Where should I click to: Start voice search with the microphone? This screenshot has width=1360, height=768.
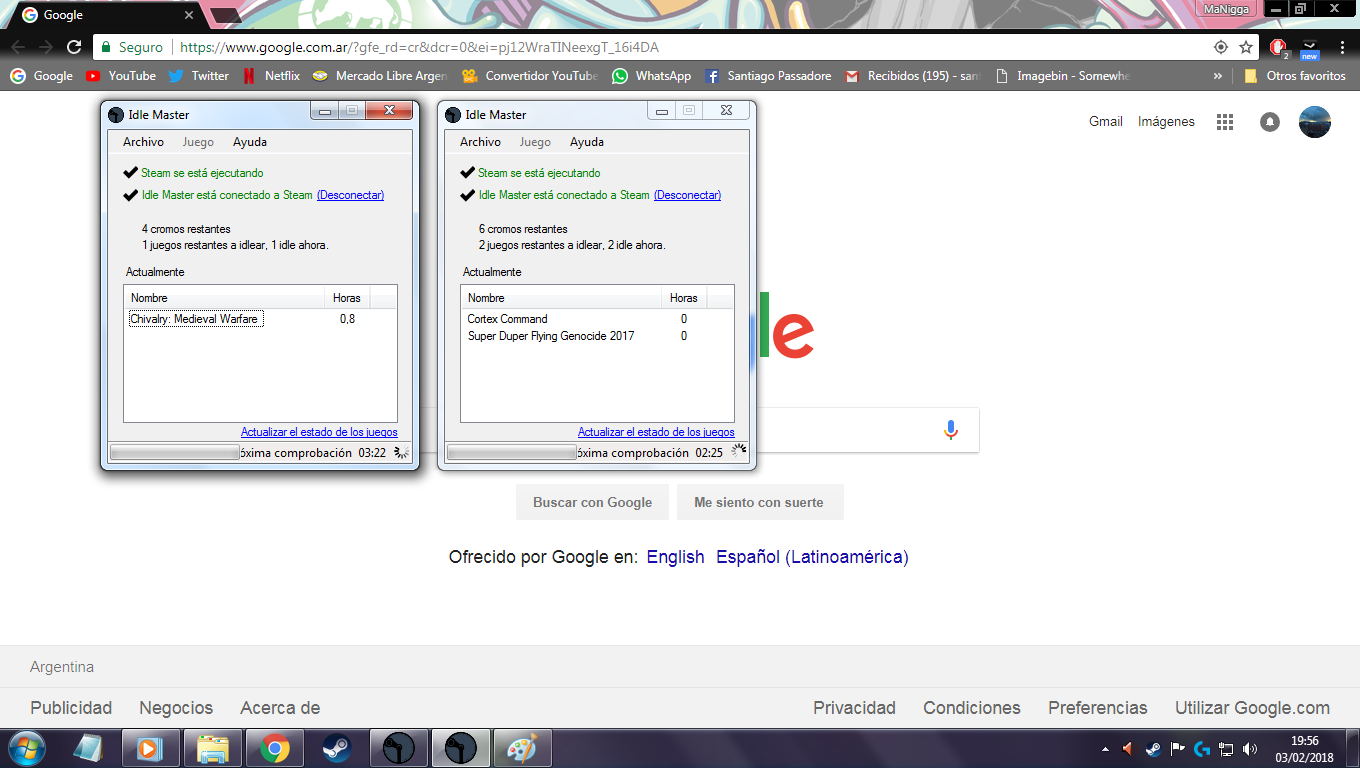[951, 430]
